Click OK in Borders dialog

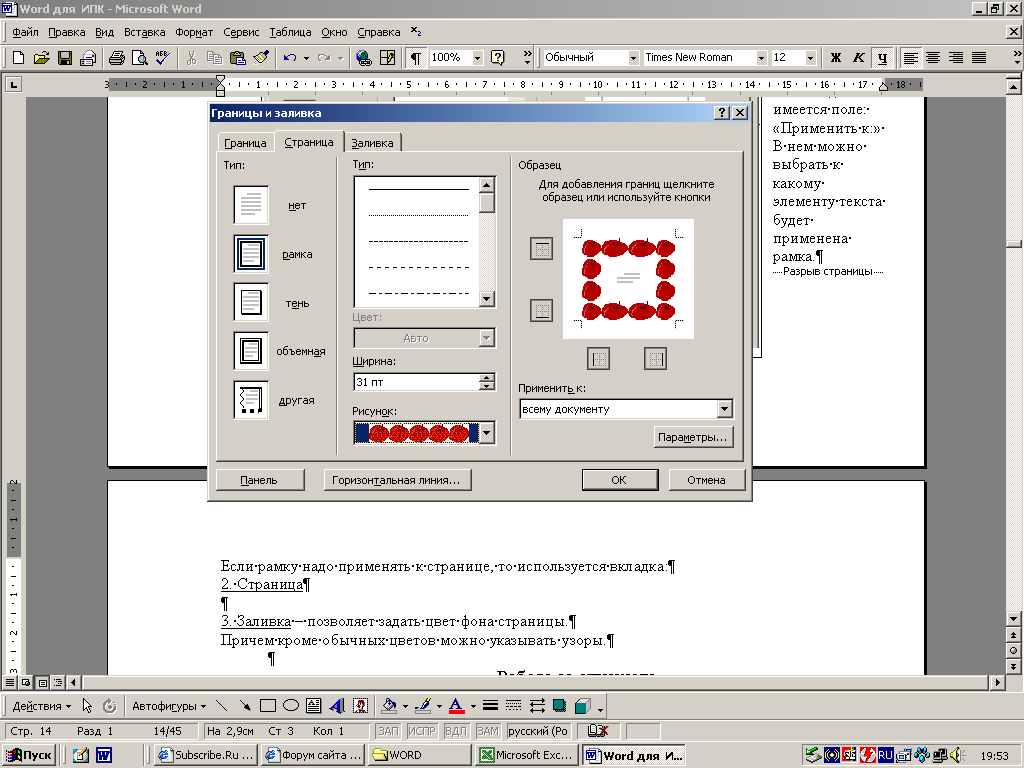tap(619, 480)
